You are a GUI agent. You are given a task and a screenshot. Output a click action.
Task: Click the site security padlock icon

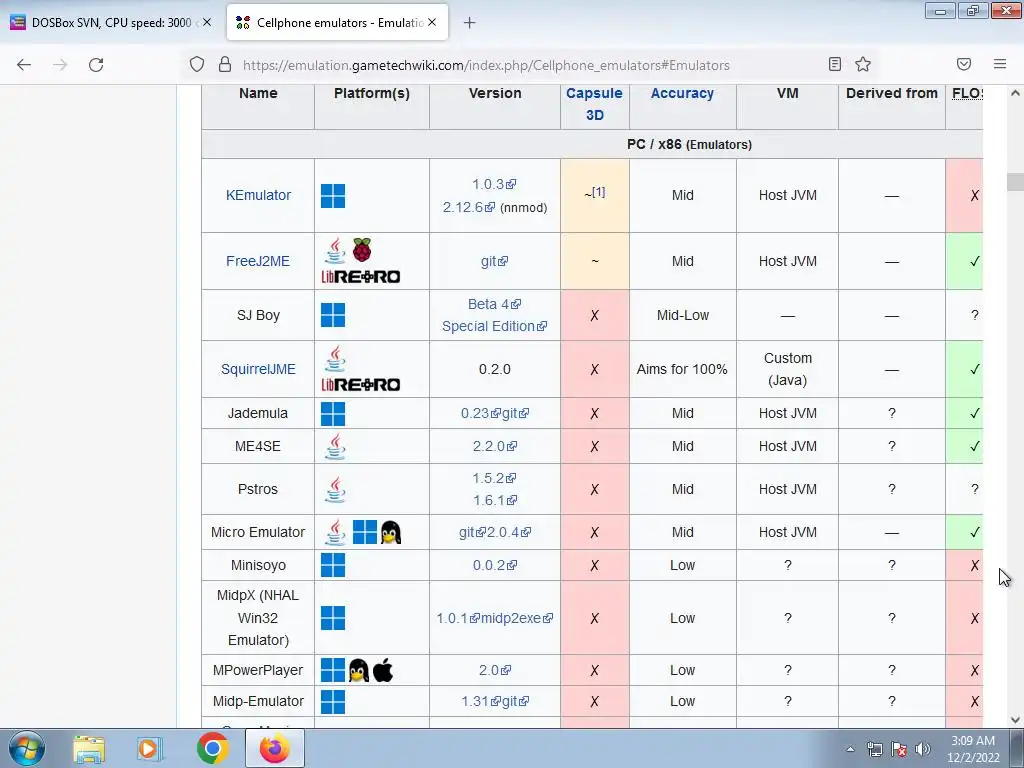click(x=225, y=65)
